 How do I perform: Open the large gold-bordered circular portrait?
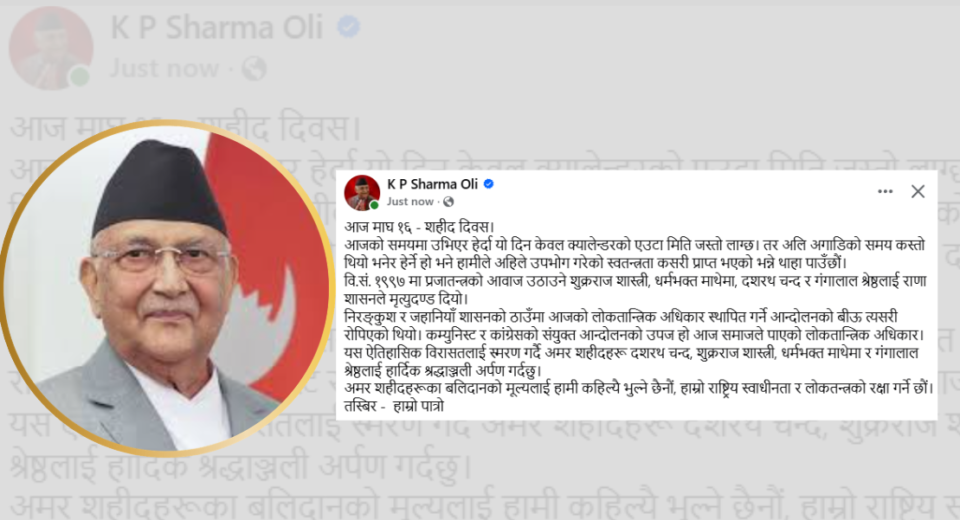click(167, 288)
